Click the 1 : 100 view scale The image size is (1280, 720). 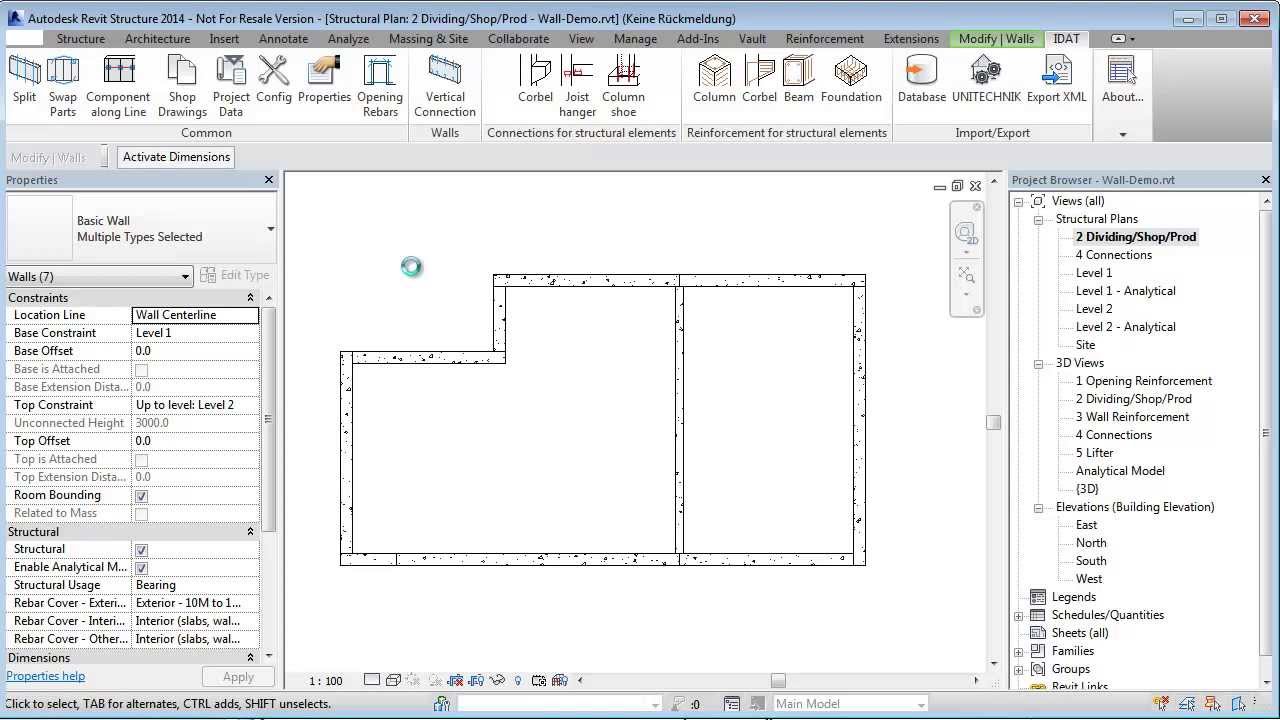pos(326,681)
